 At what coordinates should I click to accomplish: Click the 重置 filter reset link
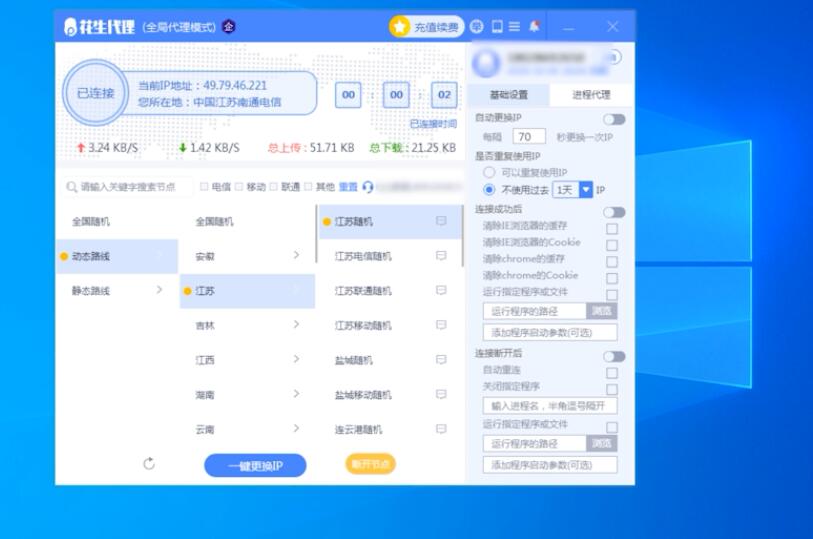[348, 187]
